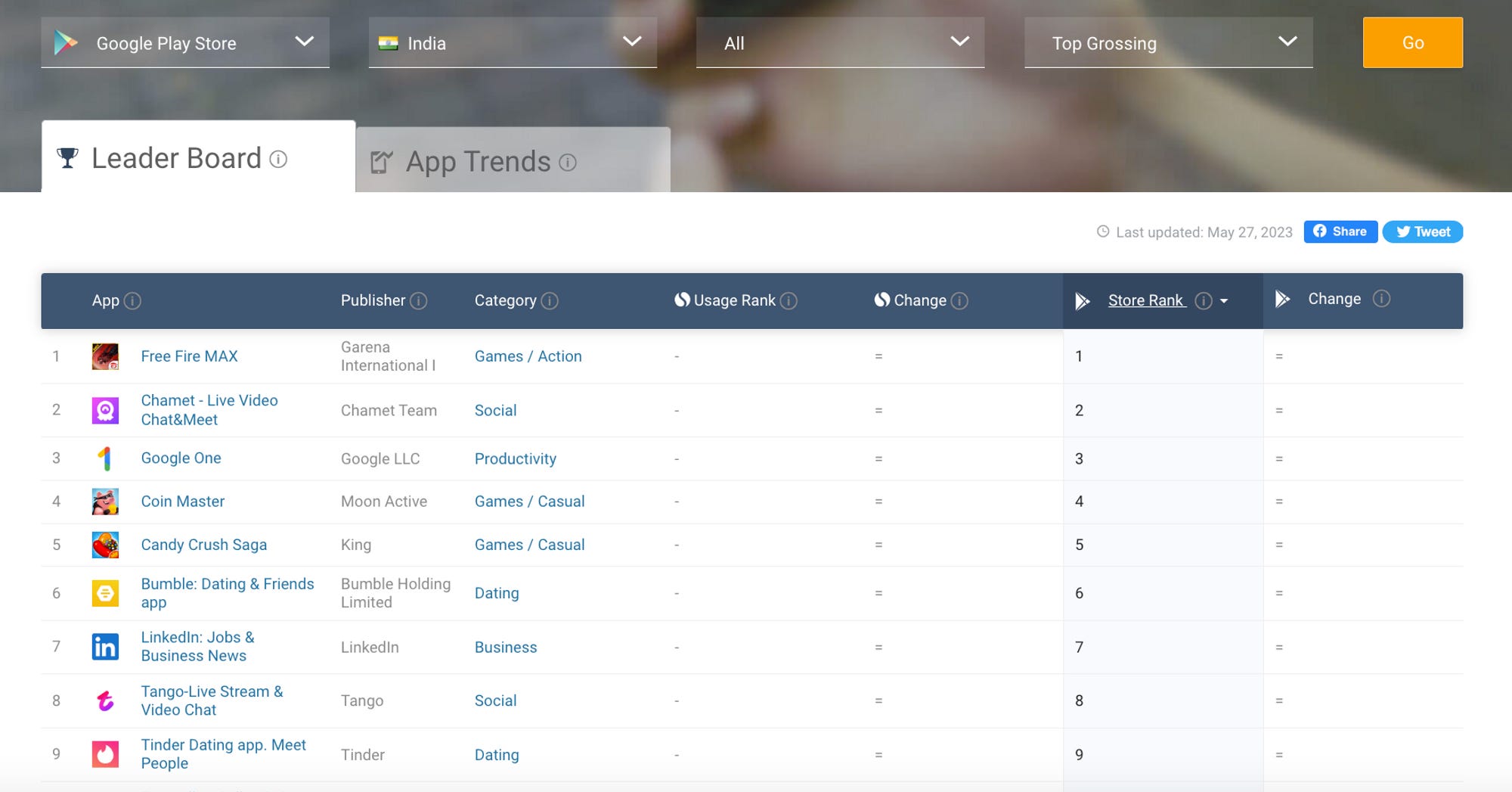Screen dimensions: 1512x792
Task: Click the Store Rank info icon
Action: click(x=1204, y=301)
